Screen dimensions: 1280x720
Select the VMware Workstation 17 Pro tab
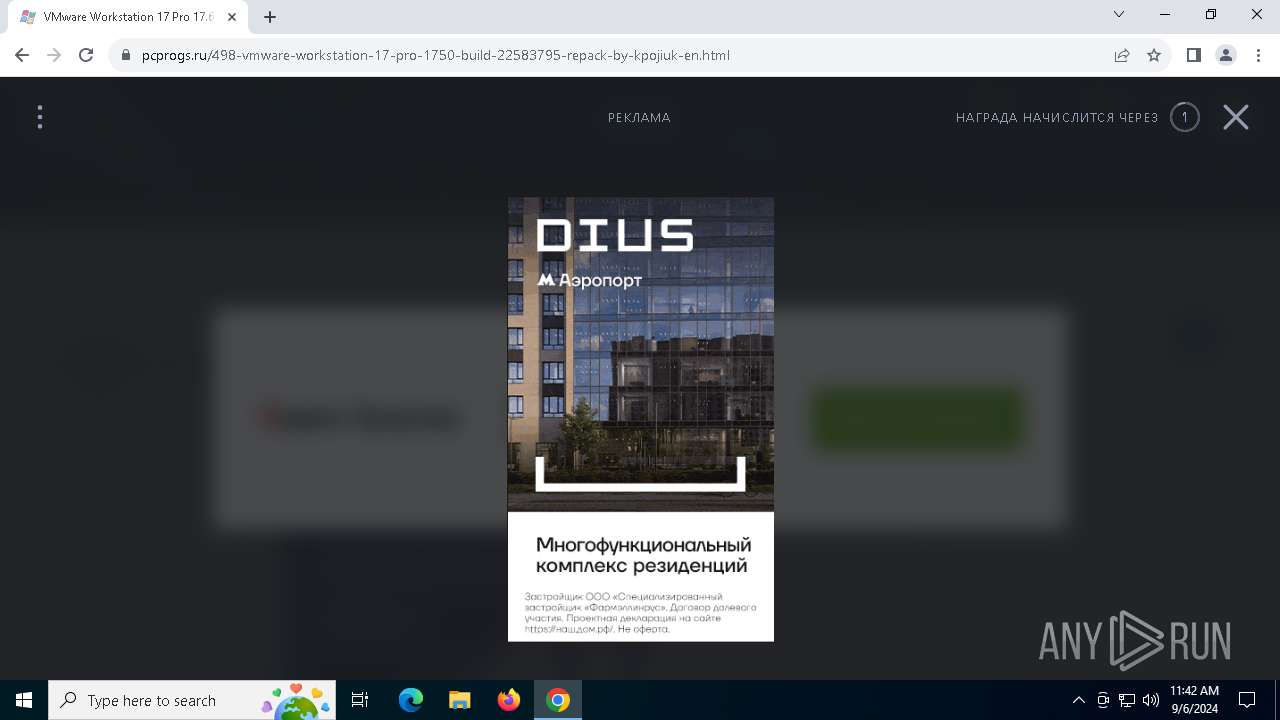coord(128,17)
